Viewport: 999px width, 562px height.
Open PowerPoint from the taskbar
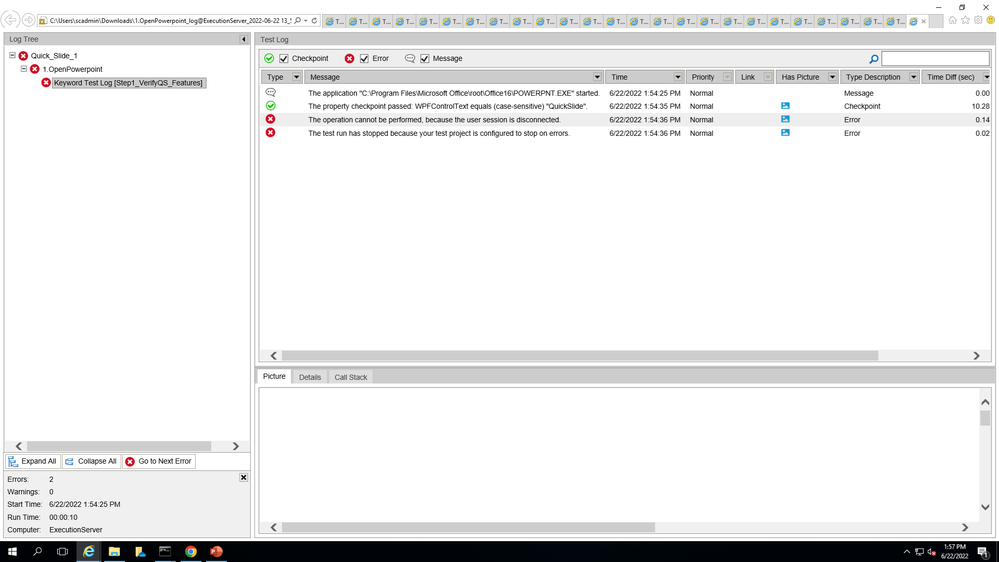216,552
